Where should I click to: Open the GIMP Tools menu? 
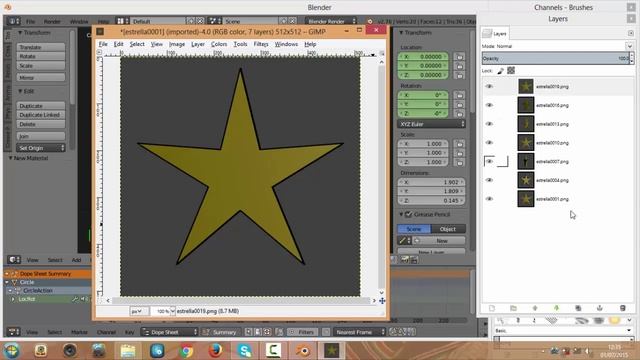coord(240,44)
